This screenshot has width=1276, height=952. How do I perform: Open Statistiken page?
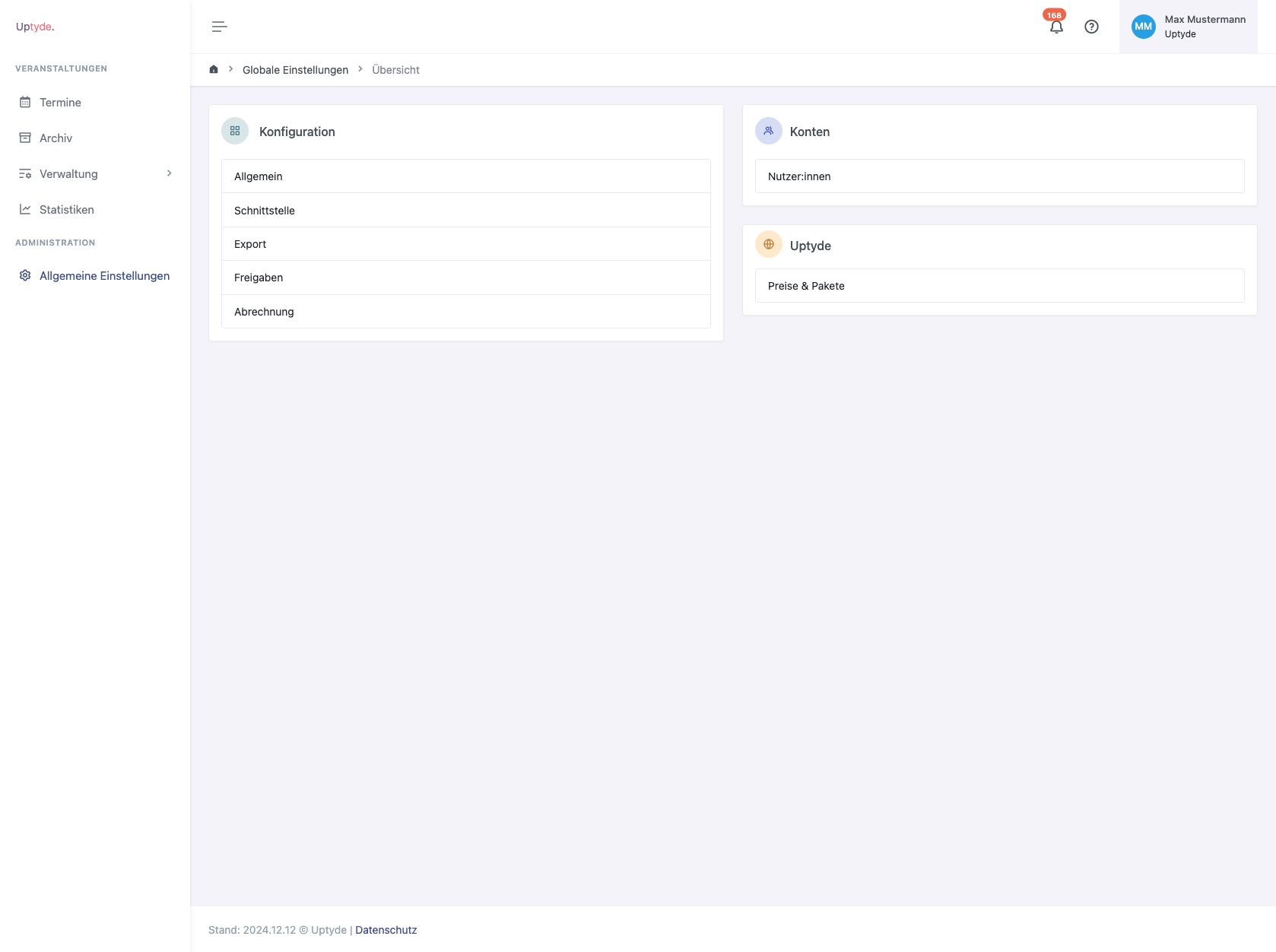(66, 210)
